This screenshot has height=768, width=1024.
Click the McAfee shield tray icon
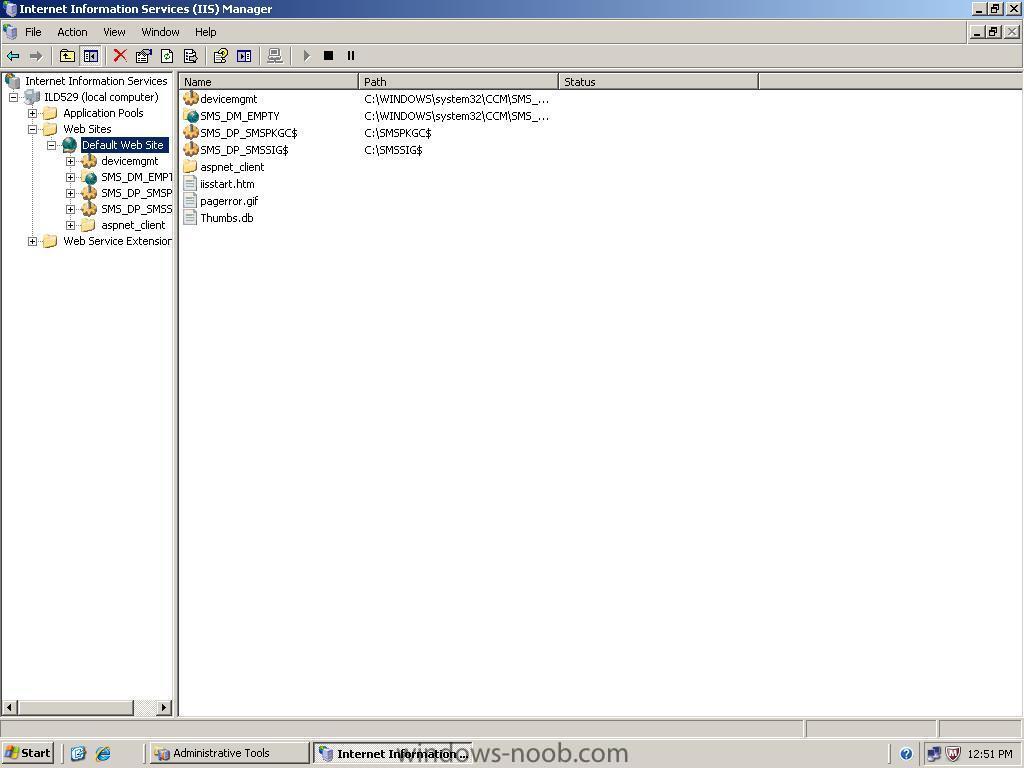click(953, 754)
